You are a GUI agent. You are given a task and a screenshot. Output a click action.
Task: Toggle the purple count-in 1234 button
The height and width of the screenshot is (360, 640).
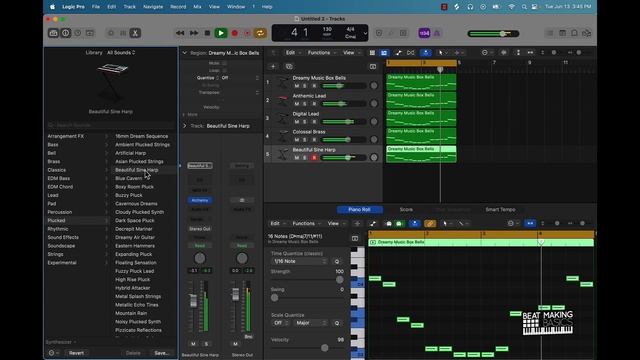[424, 33]
